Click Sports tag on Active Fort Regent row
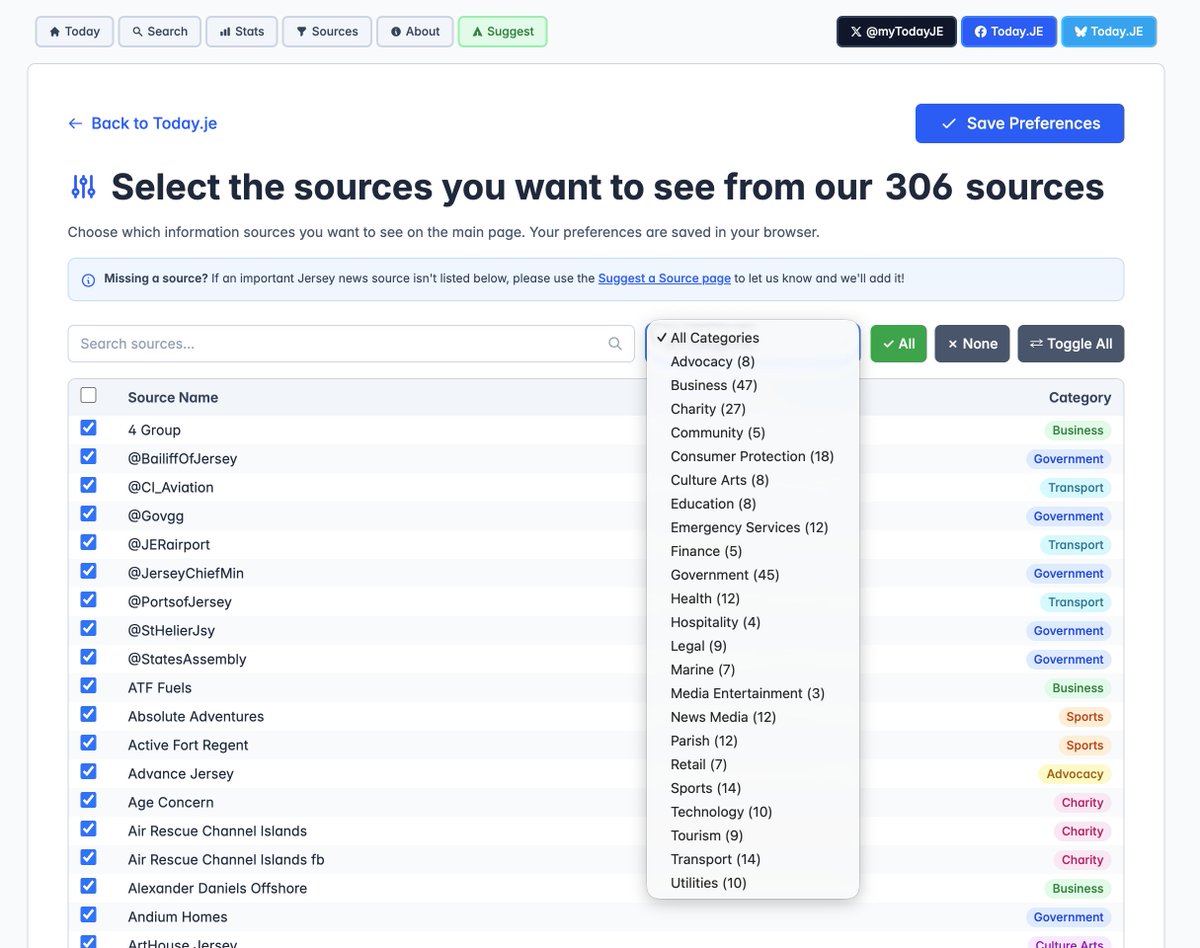 tap(1085, 746)
